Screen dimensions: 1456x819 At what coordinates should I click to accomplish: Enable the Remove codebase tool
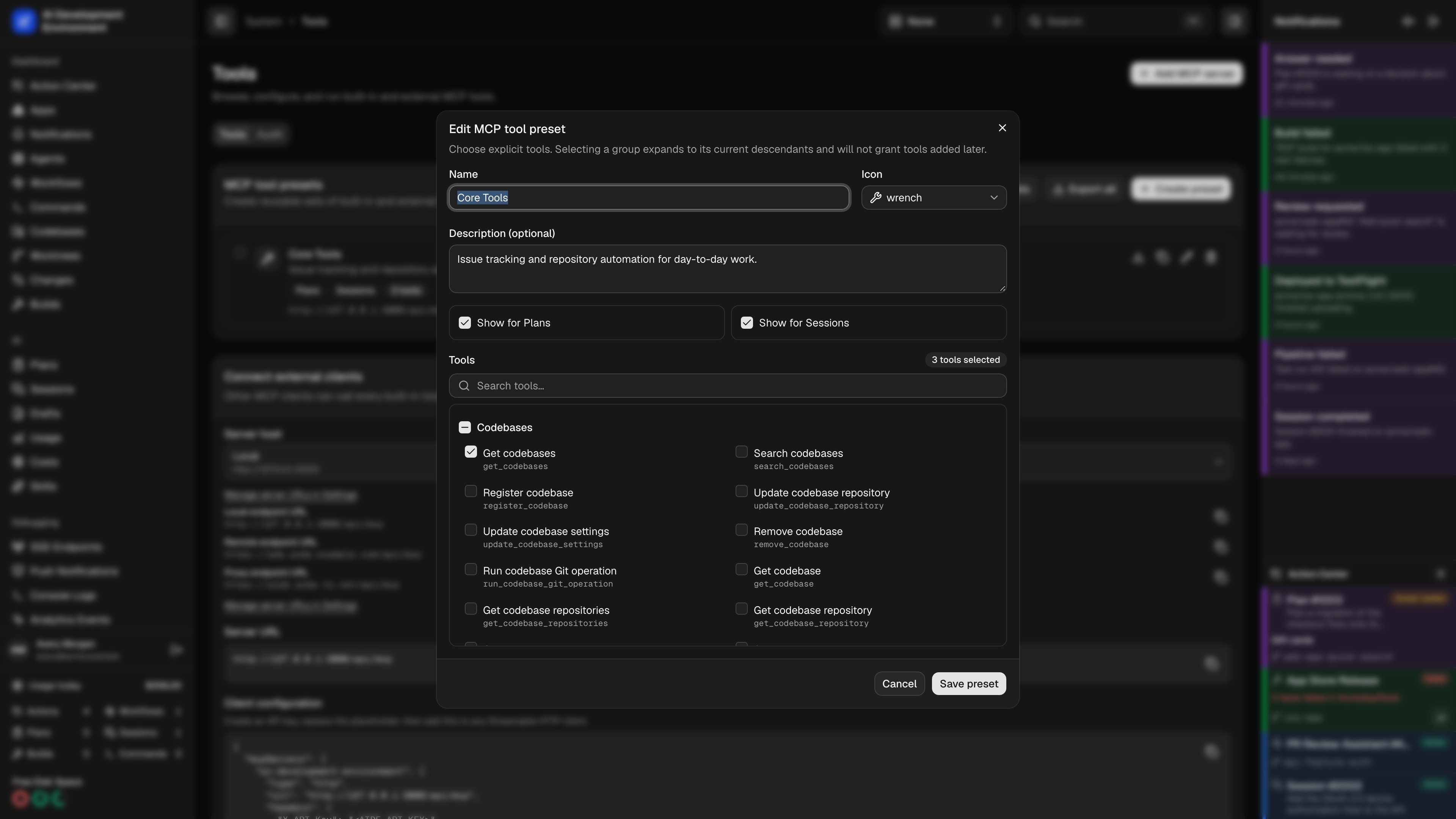[x=742, y=530]
